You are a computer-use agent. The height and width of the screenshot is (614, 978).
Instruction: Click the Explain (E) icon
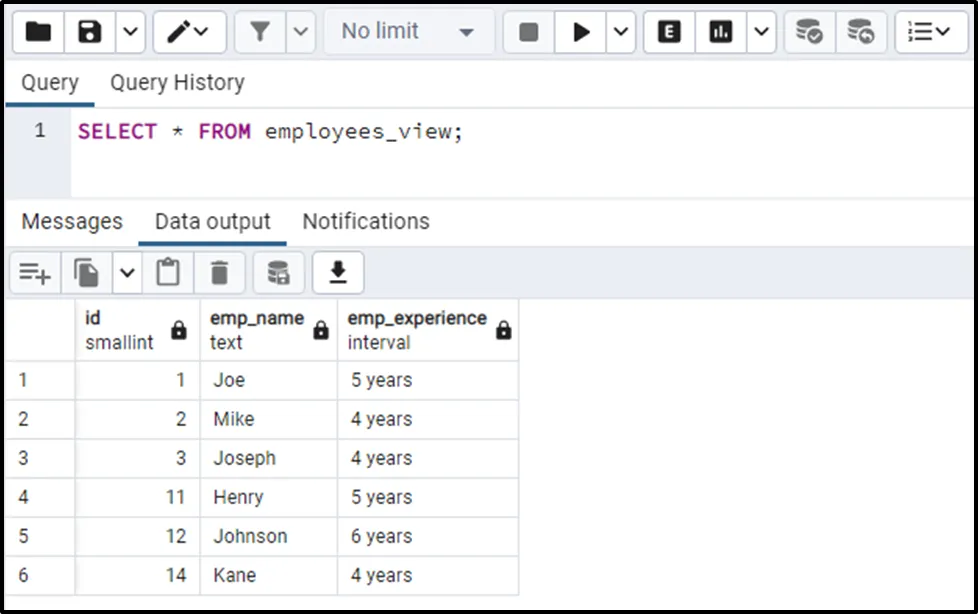tap(670, 32)
